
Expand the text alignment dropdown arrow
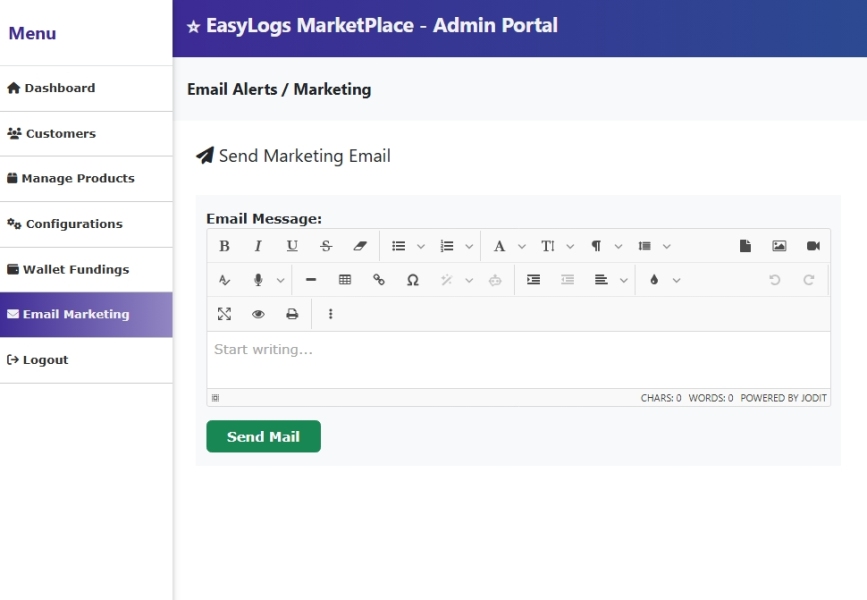[624, 280]
